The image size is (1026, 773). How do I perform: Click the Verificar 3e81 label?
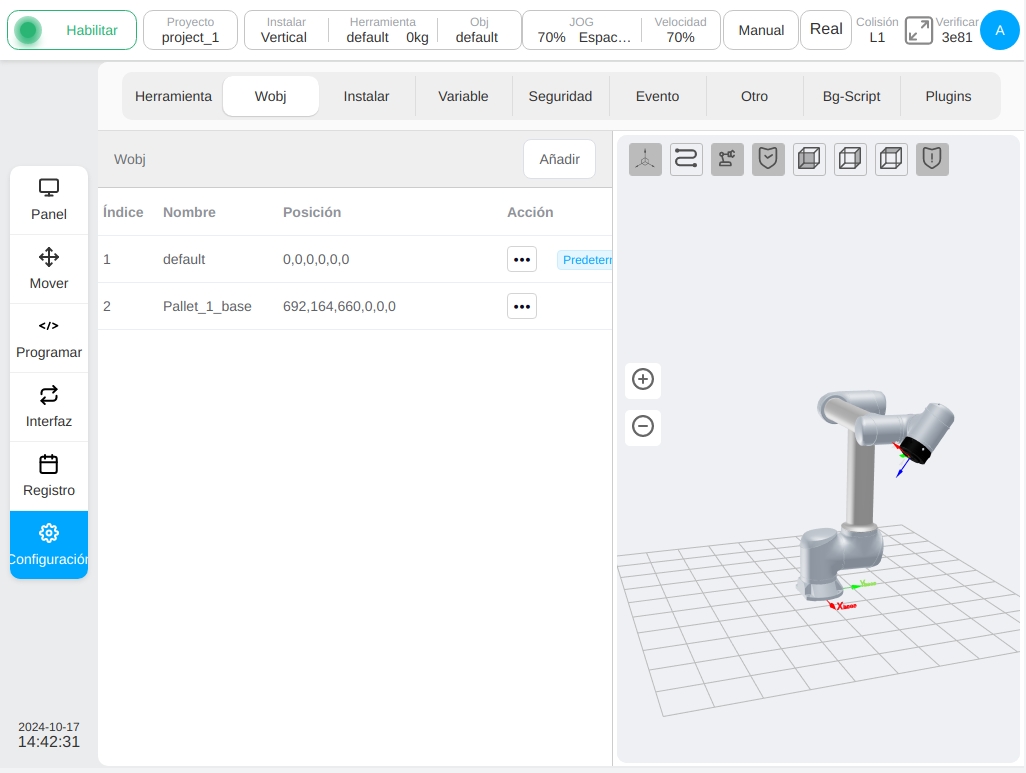click(x=957, y=30)
